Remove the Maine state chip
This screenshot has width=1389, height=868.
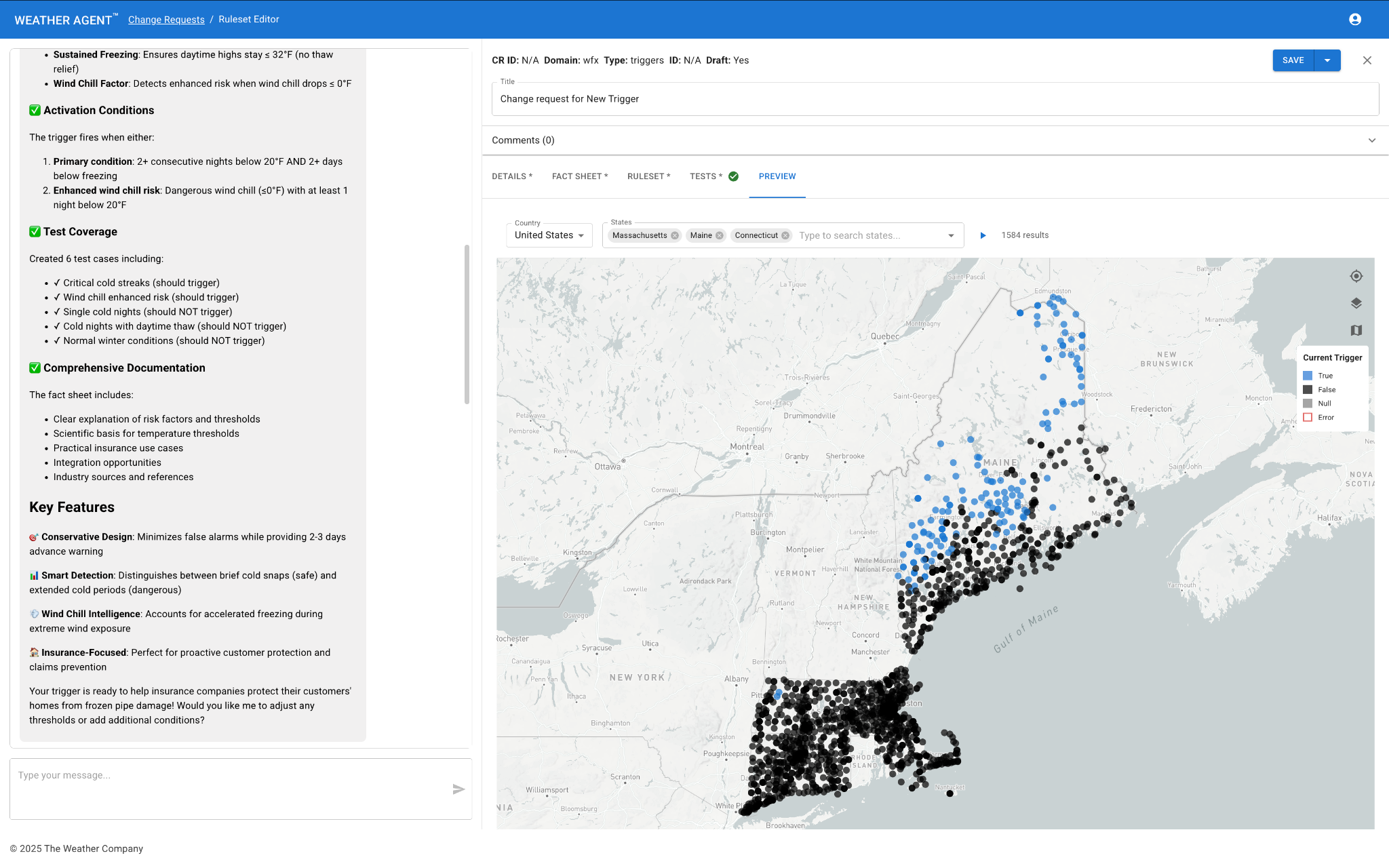[x=720, y=235]
